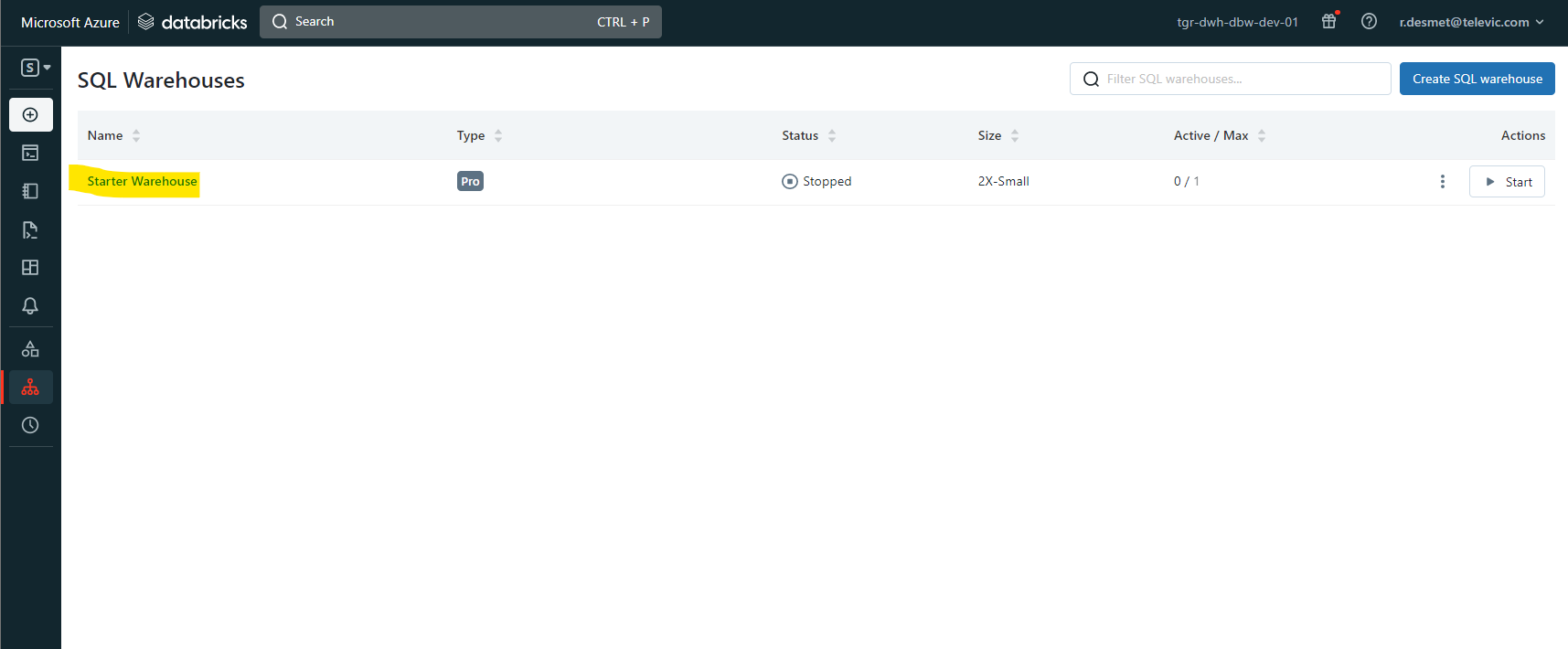Open the Alerts bell icon in sidebar
This screenshot has width=1568, height=649.
[x=30, y=305]
